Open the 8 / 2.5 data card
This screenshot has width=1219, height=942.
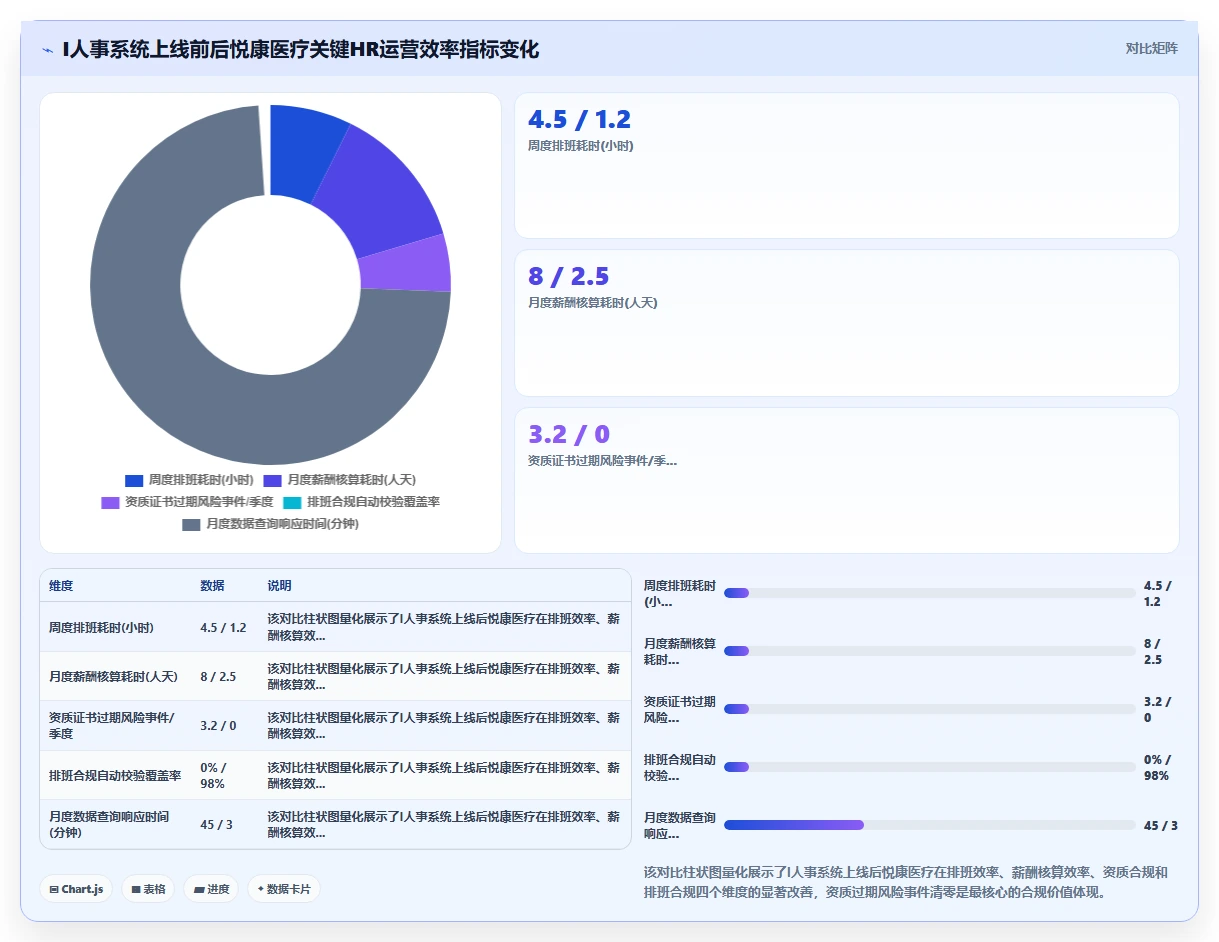(847, 323)
